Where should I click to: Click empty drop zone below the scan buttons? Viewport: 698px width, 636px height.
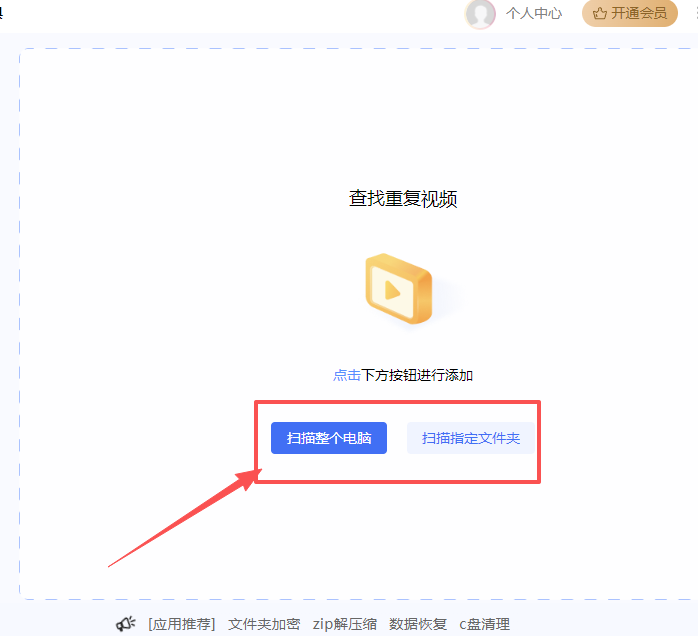click(400, 540)
